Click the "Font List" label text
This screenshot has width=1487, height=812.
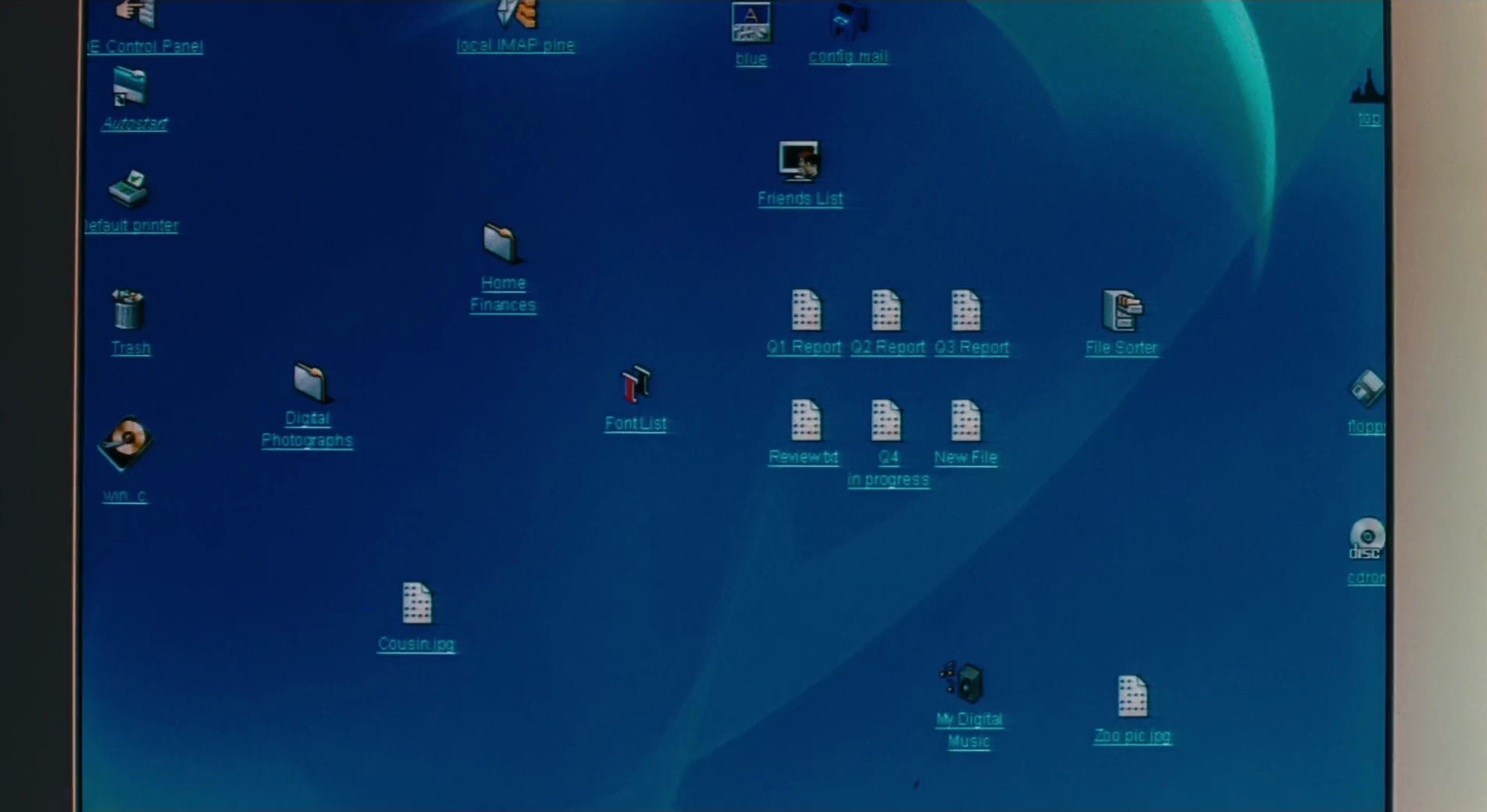[636, 424]
